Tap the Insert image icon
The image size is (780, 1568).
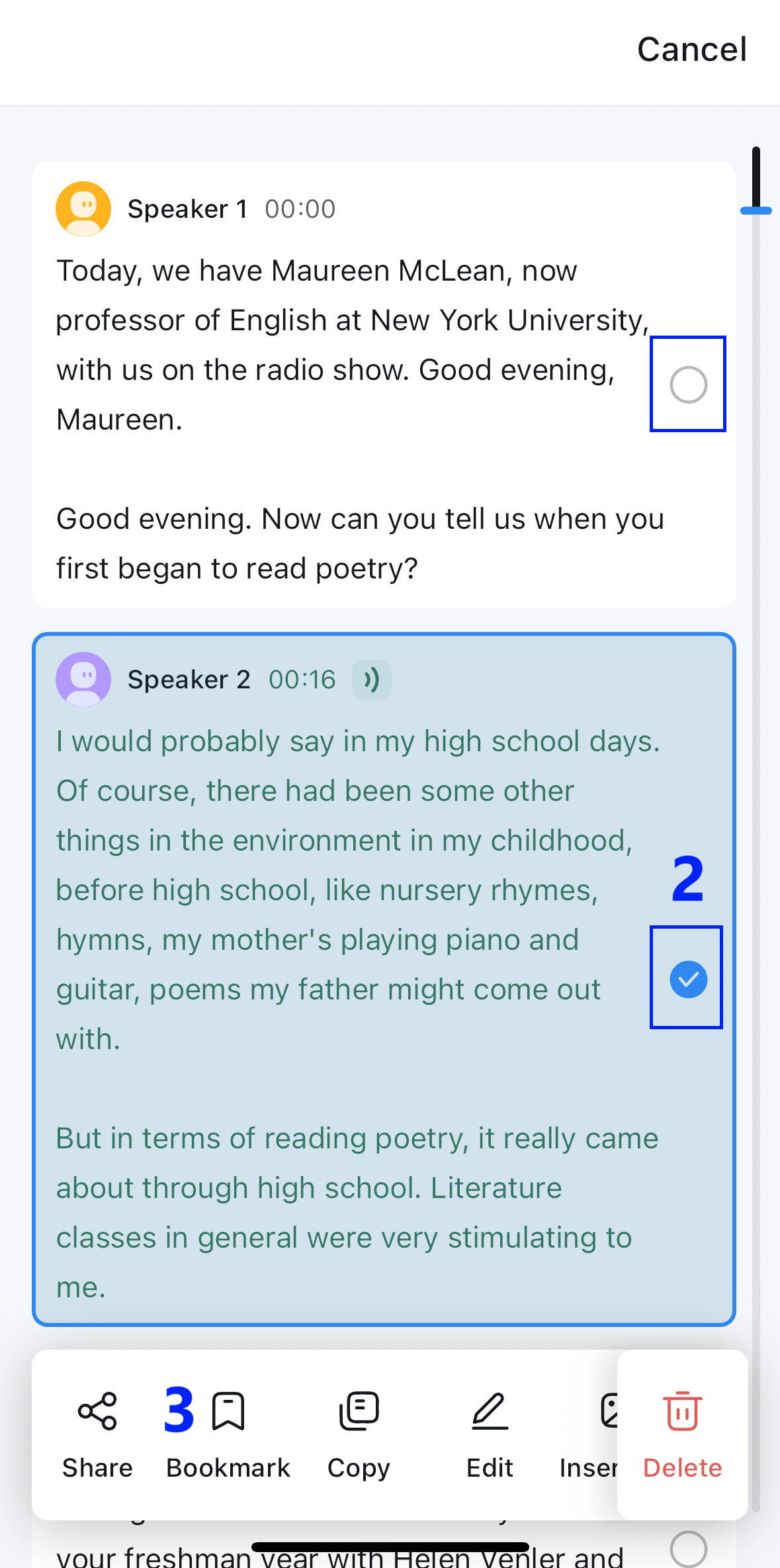click(609, 1411)
